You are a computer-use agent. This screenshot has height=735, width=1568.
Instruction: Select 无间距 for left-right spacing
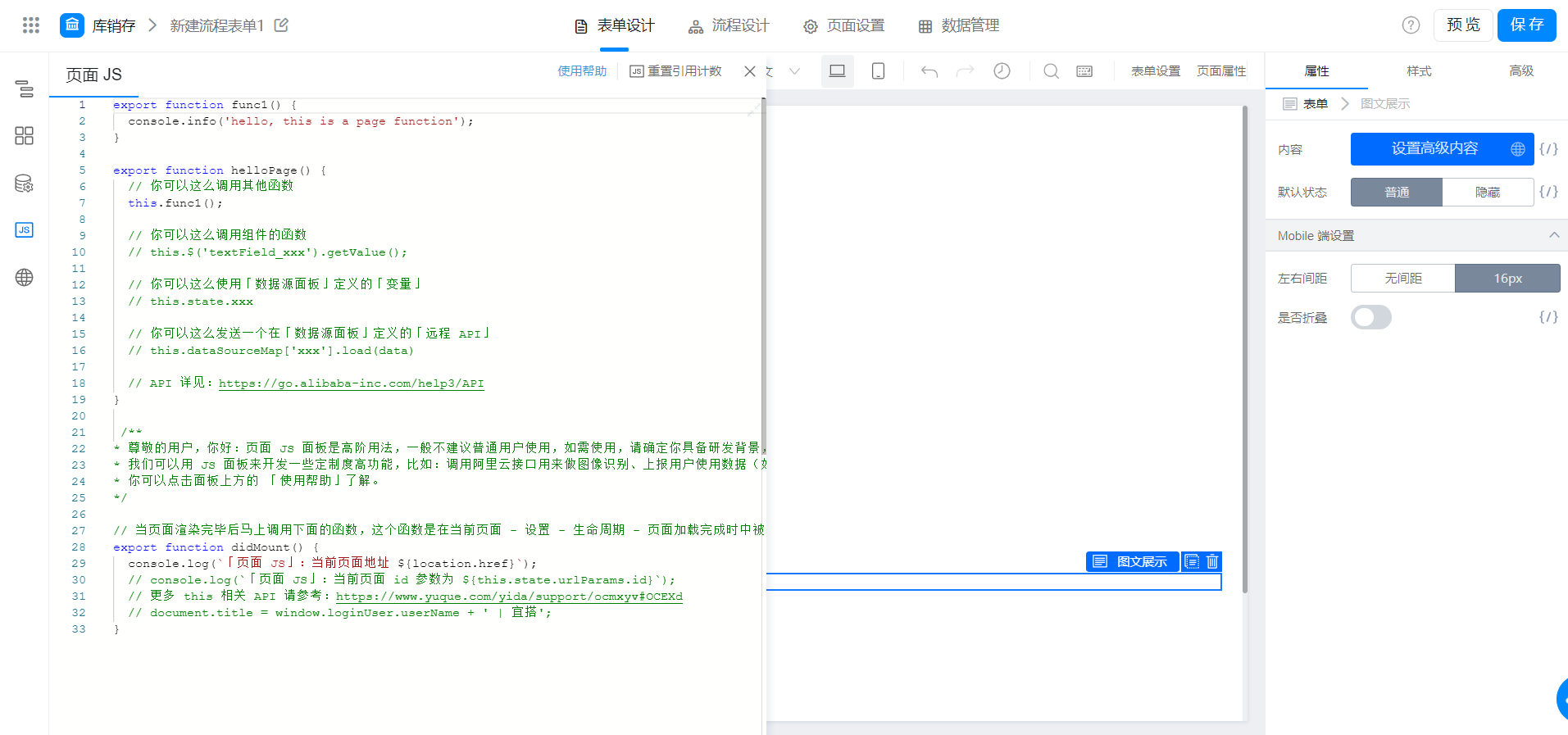[x=1403, y=279]
